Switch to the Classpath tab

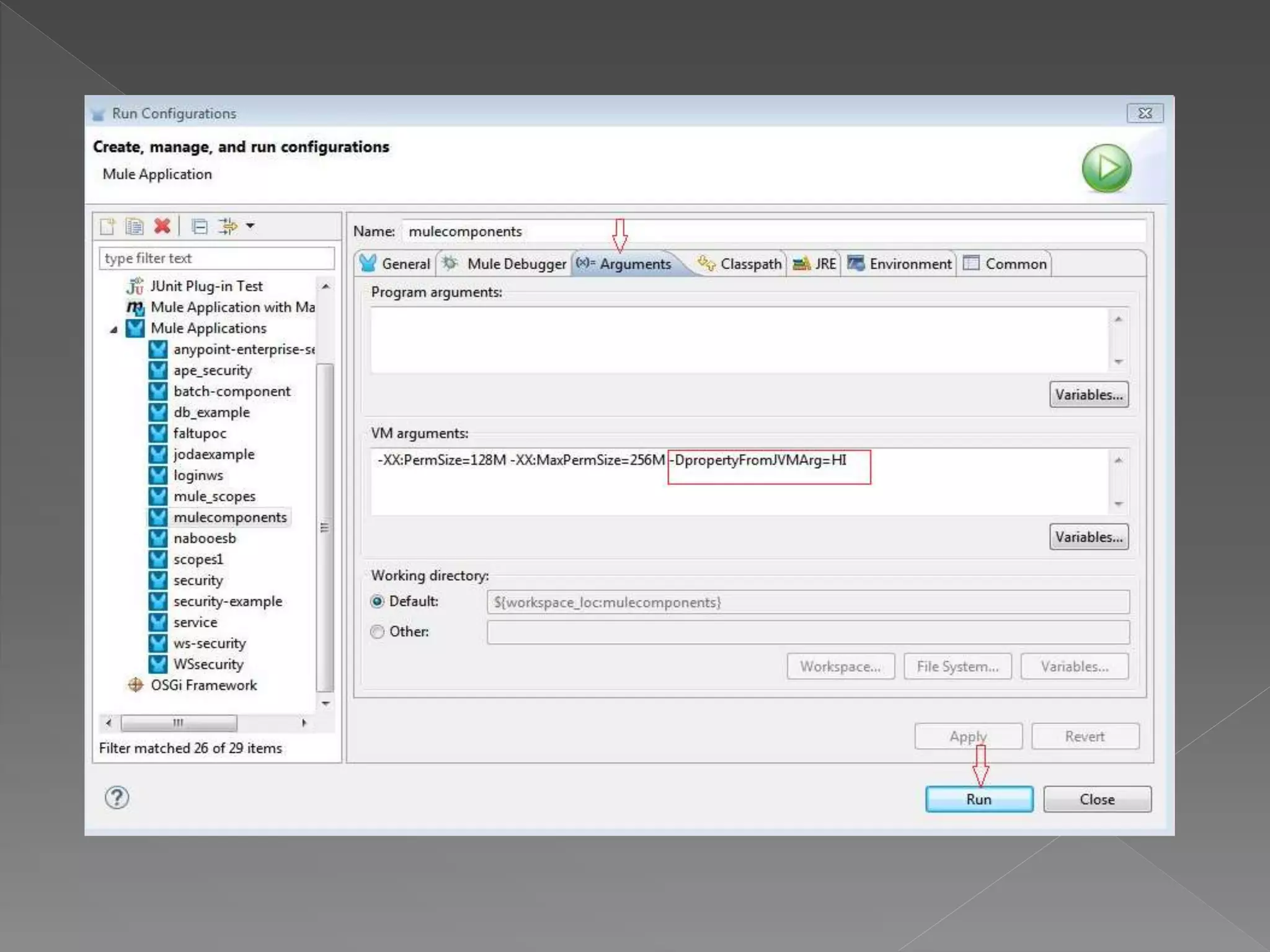(x=740, y=264)
